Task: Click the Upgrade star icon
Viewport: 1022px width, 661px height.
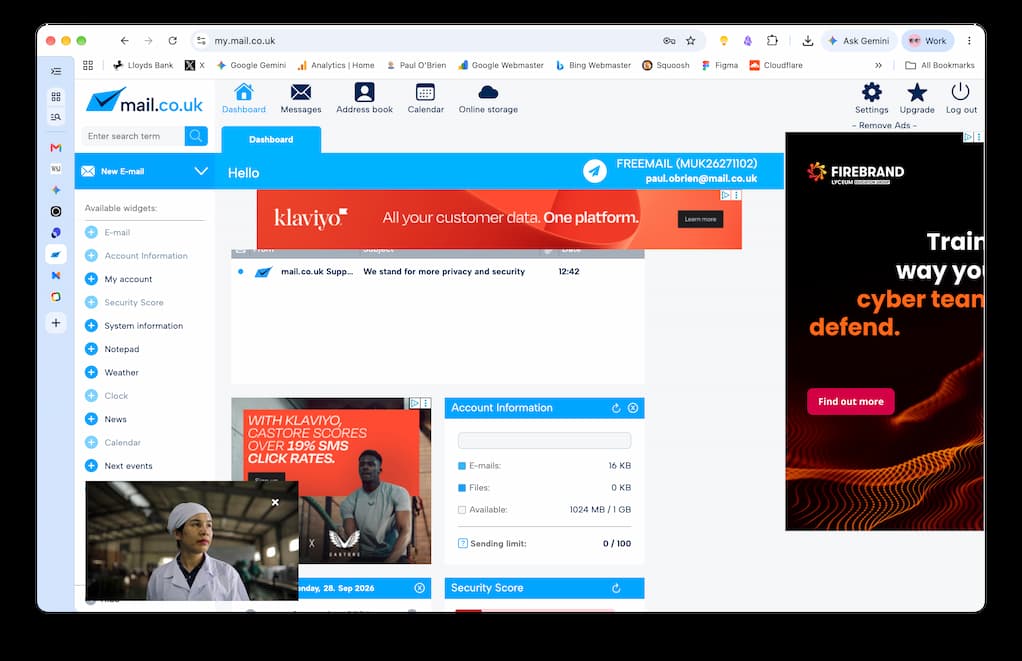Action: (917, 98)
